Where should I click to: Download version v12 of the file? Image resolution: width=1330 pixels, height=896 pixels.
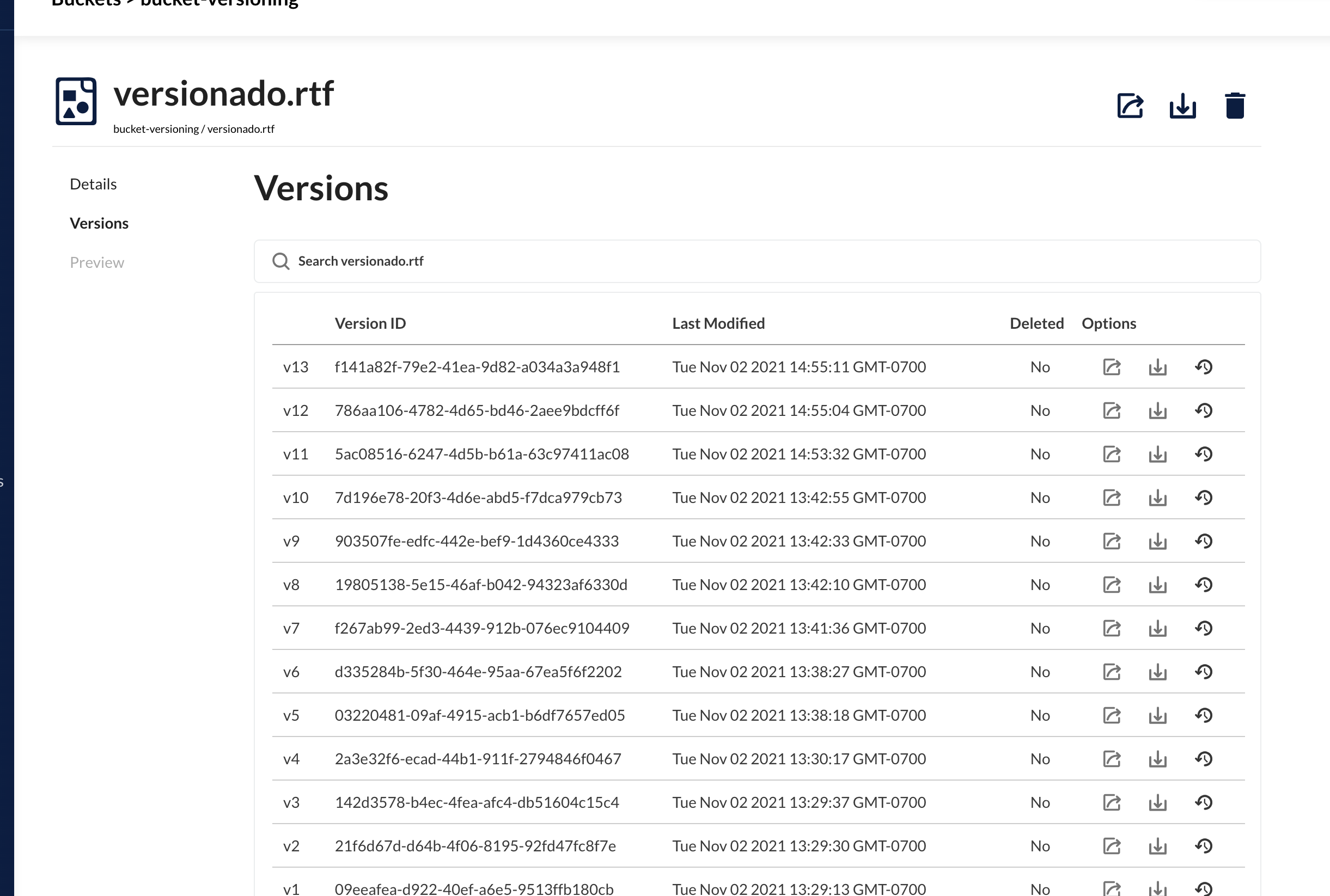pos(1157,410)
